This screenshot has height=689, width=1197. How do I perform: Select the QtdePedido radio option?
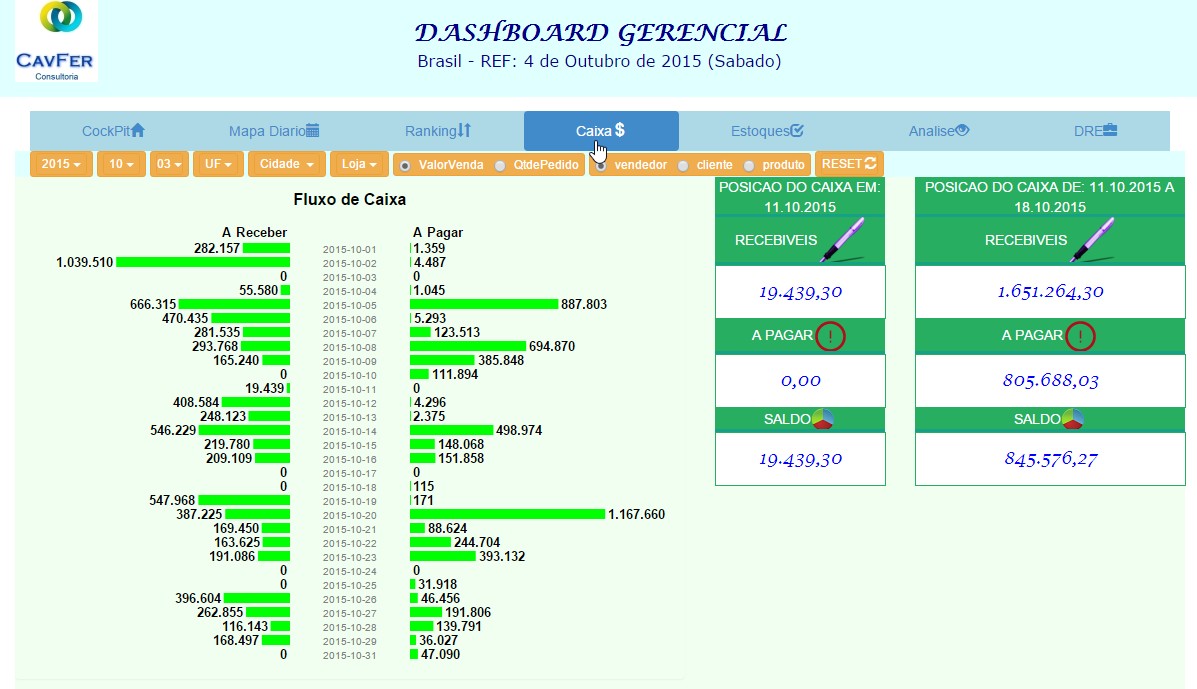(500, 166)
